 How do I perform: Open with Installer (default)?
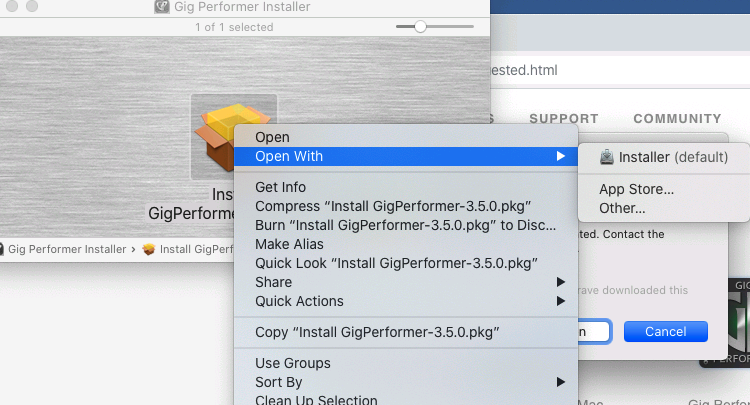pos(664,157)
